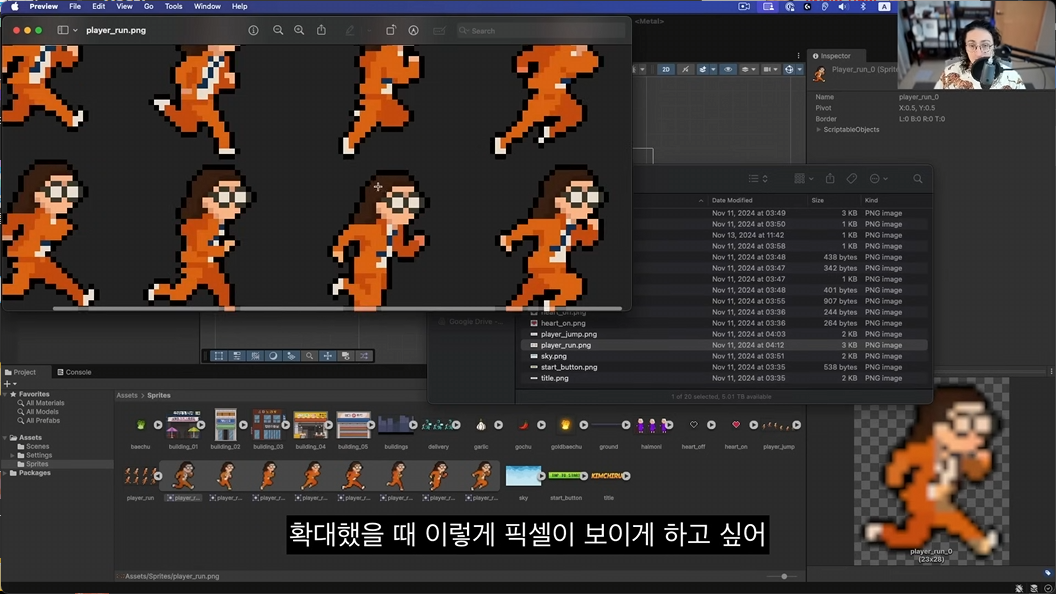
Task: Click the Assets breadcrumb in Project panel
Action: click(127, 395)
